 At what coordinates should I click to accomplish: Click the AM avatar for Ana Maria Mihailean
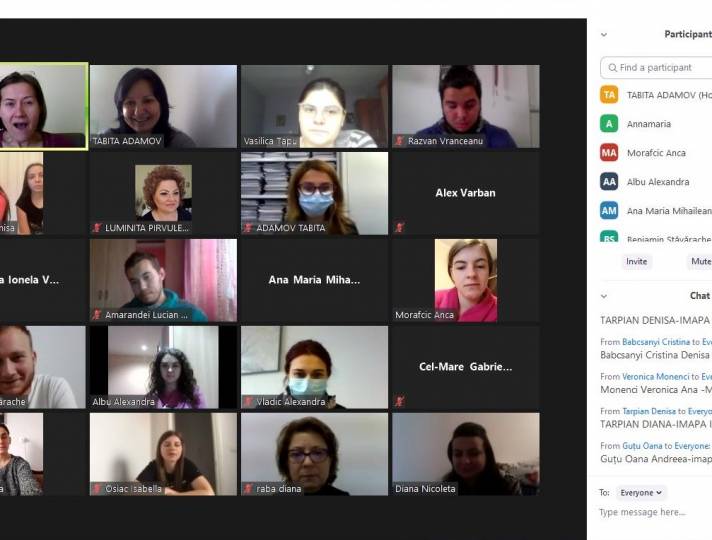tap(609, 211)
